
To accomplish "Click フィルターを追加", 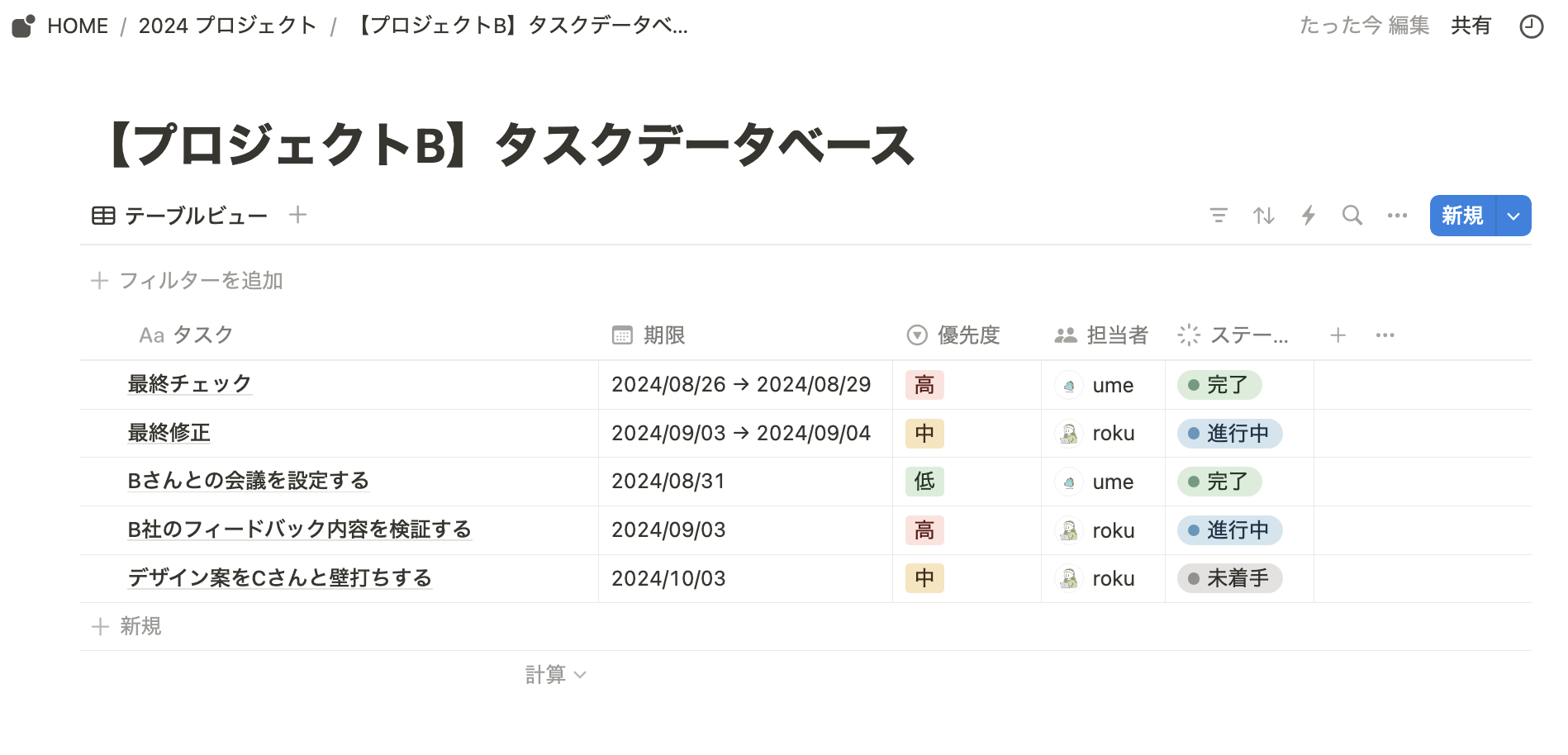I will point(187,281).
